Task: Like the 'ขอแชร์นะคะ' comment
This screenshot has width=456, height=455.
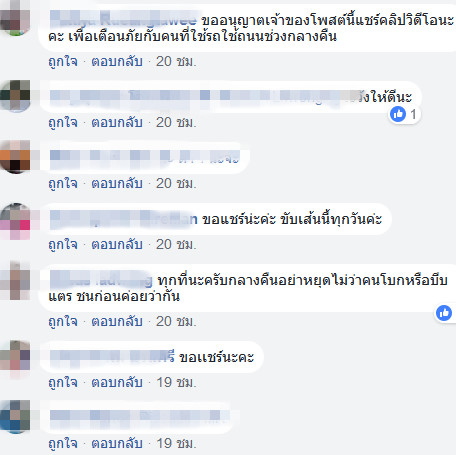Action: point(63,383)
